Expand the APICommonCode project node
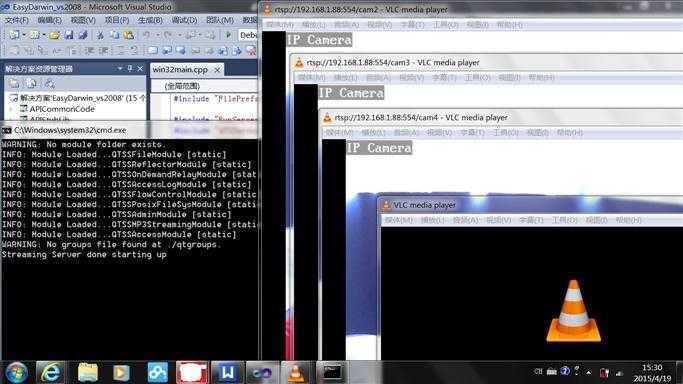The width and height of the screenshot is (683, 384). pyautogui.click(x=12, y=109)
